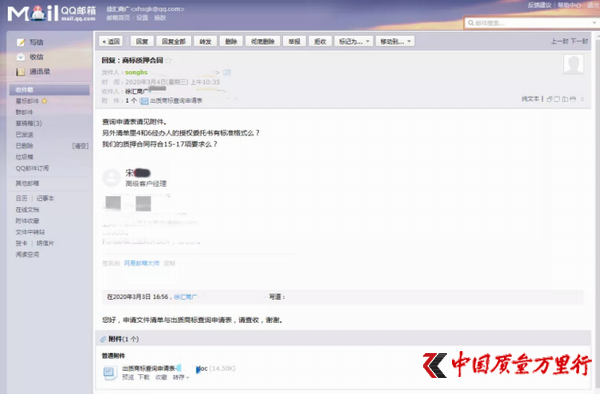Open the 通讯录 address book icon
This screenshot has width=600, height=394.
click(x=21, y=72)
